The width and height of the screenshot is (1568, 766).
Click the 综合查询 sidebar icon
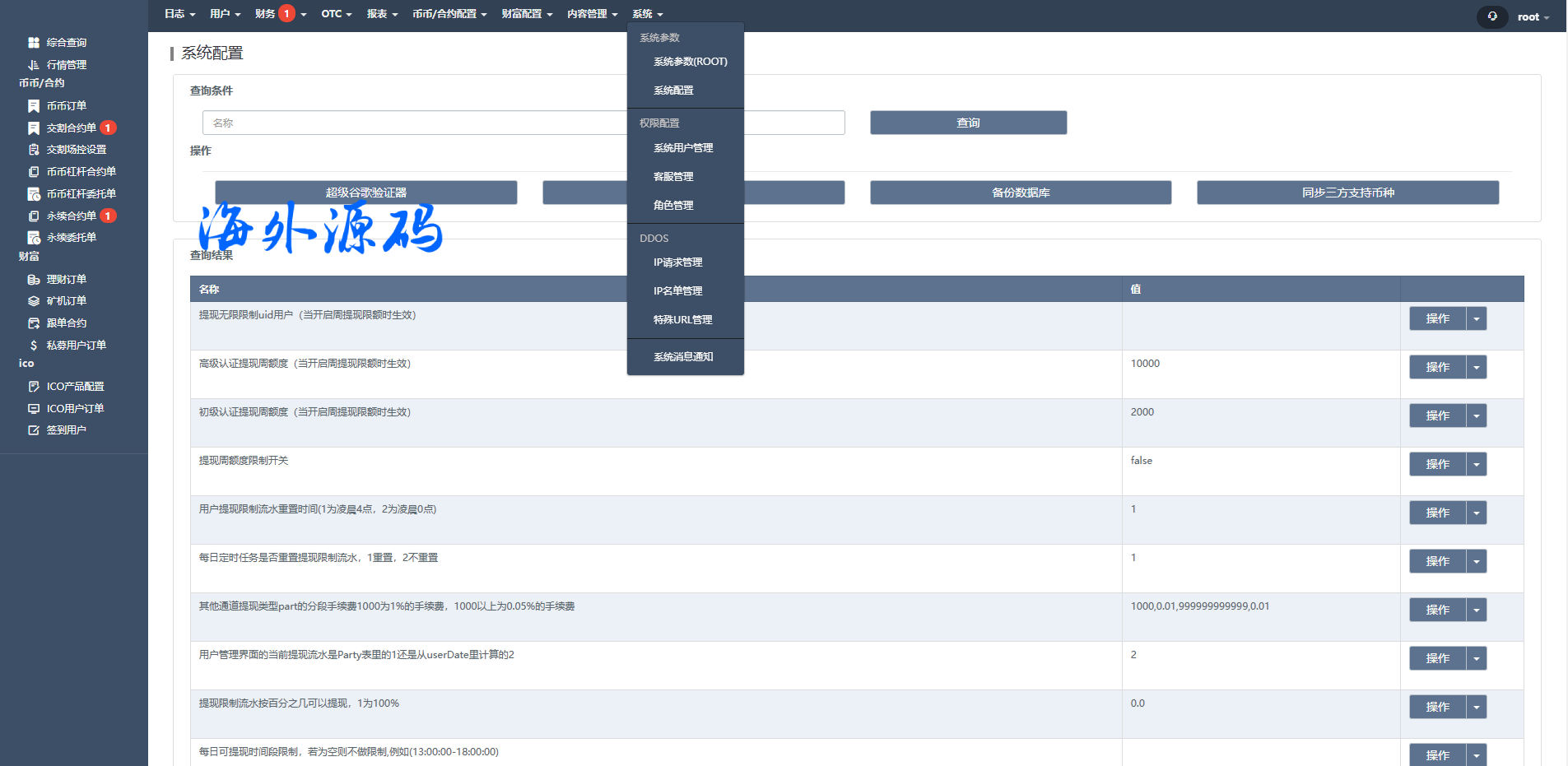coord(34,43)
